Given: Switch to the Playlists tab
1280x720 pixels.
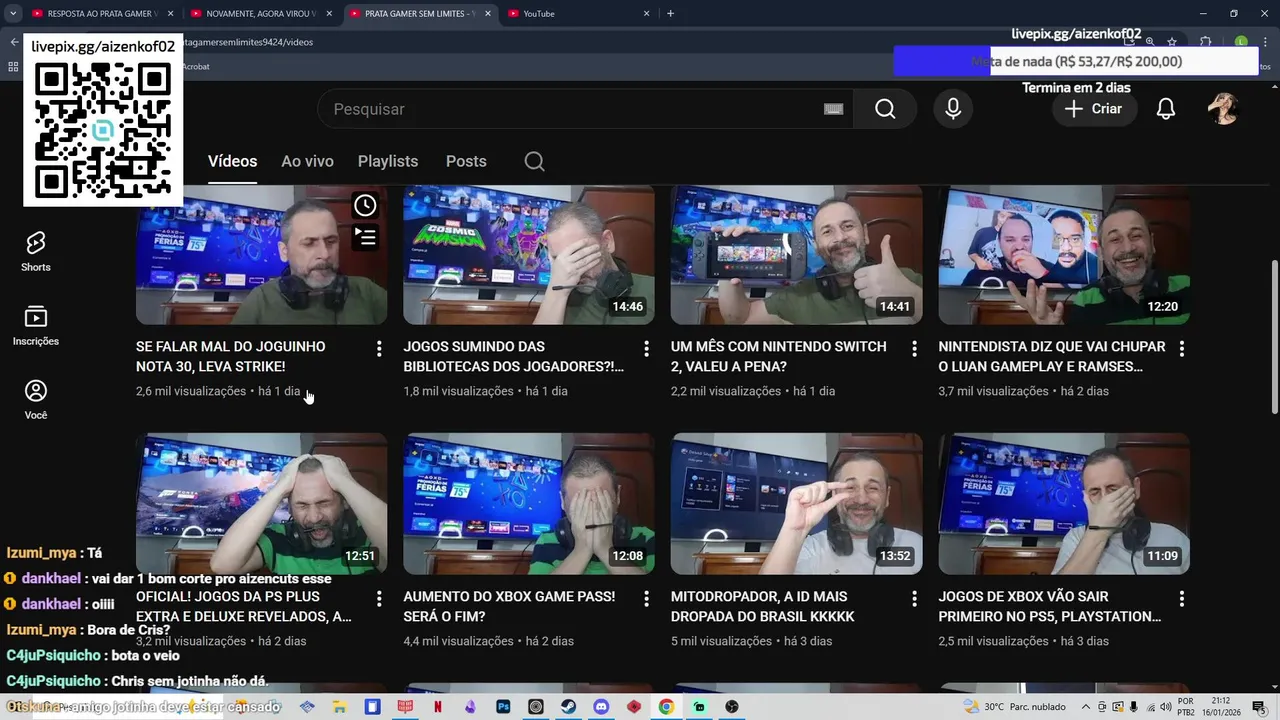Looking at the screenshot, I should click(x=388, y=161).
